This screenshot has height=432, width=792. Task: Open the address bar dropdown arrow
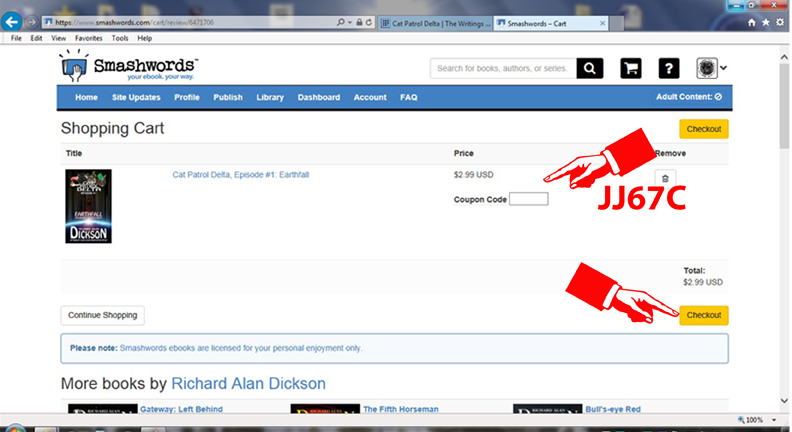tap(350, 22)
